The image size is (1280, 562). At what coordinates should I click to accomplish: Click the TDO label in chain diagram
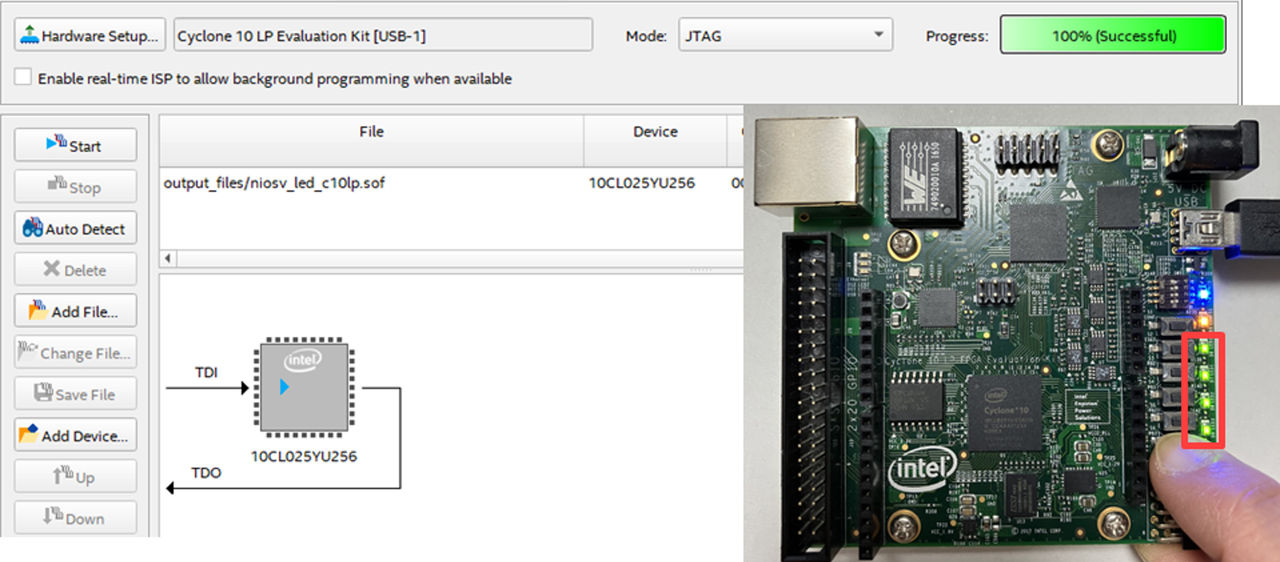(206, 471)
